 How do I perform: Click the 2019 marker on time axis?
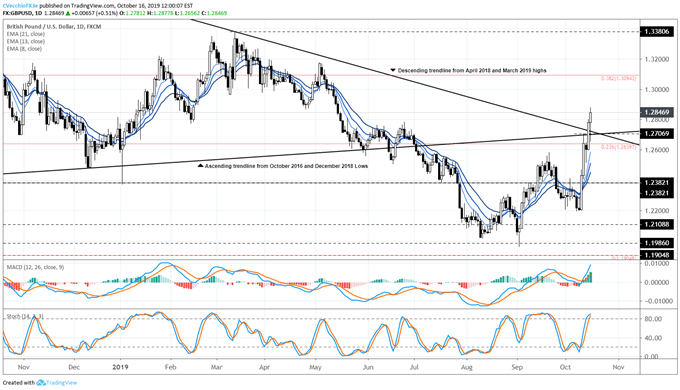coord(120,367)
